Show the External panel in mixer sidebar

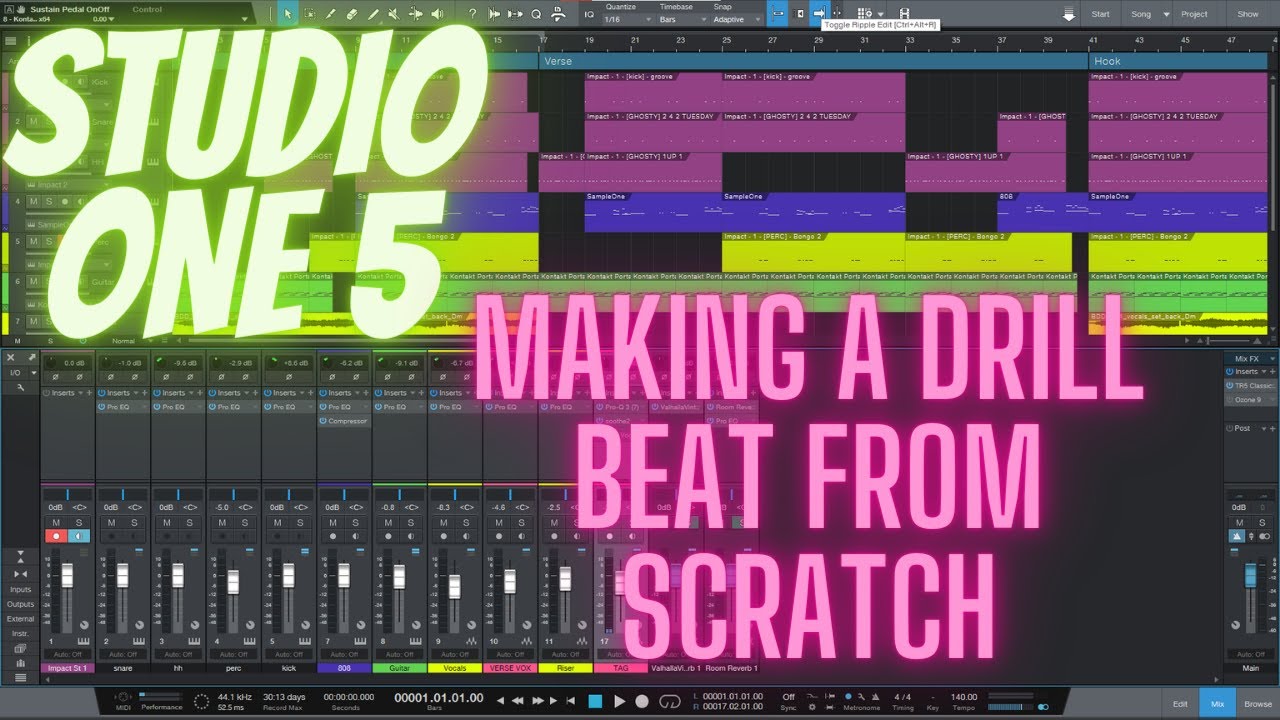click(20, 619)
